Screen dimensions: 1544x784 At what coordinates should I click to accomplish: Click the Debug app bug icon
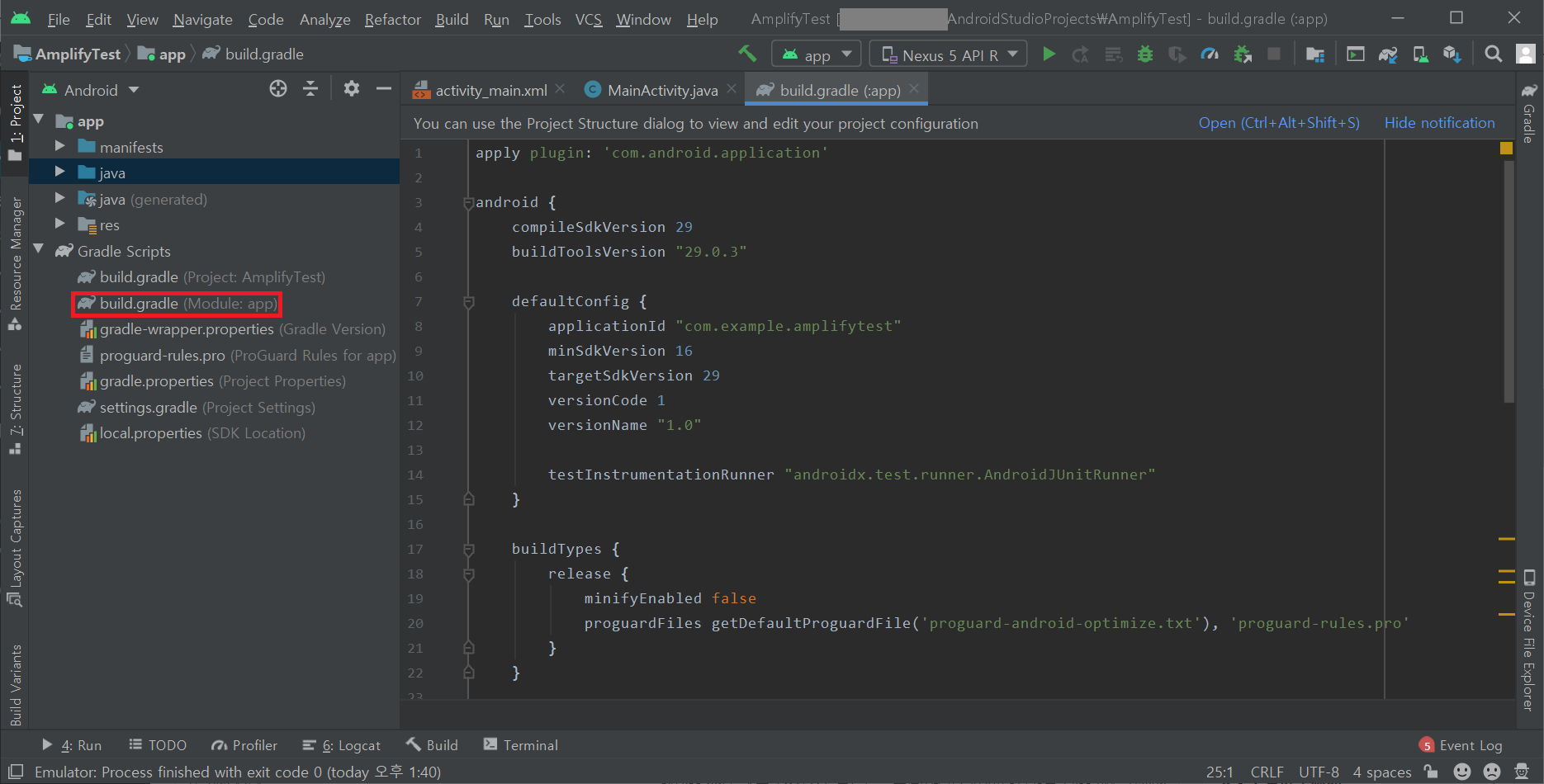tap(1145, 54)
